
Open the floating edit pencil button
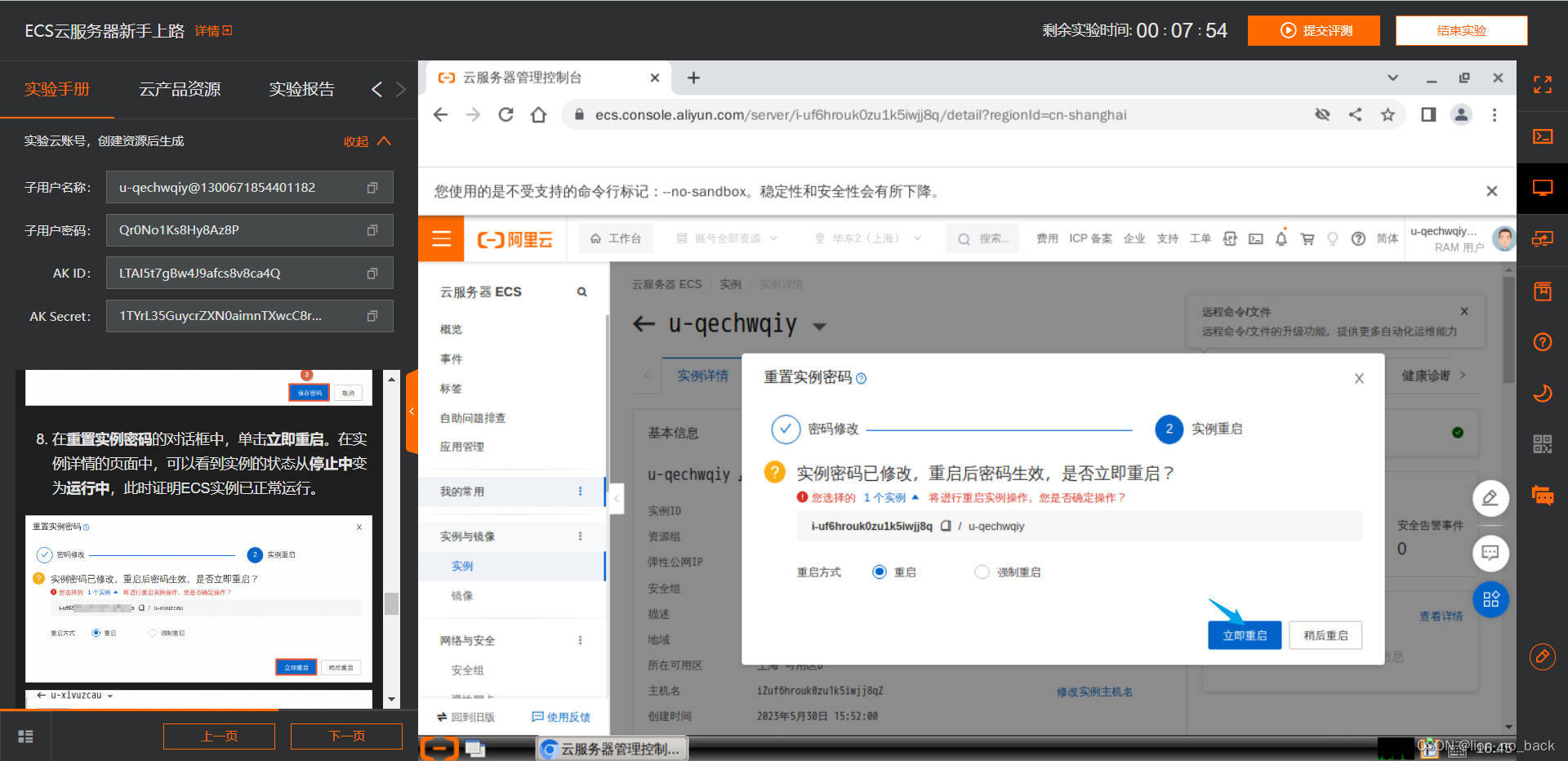[x=1490, y=498]
